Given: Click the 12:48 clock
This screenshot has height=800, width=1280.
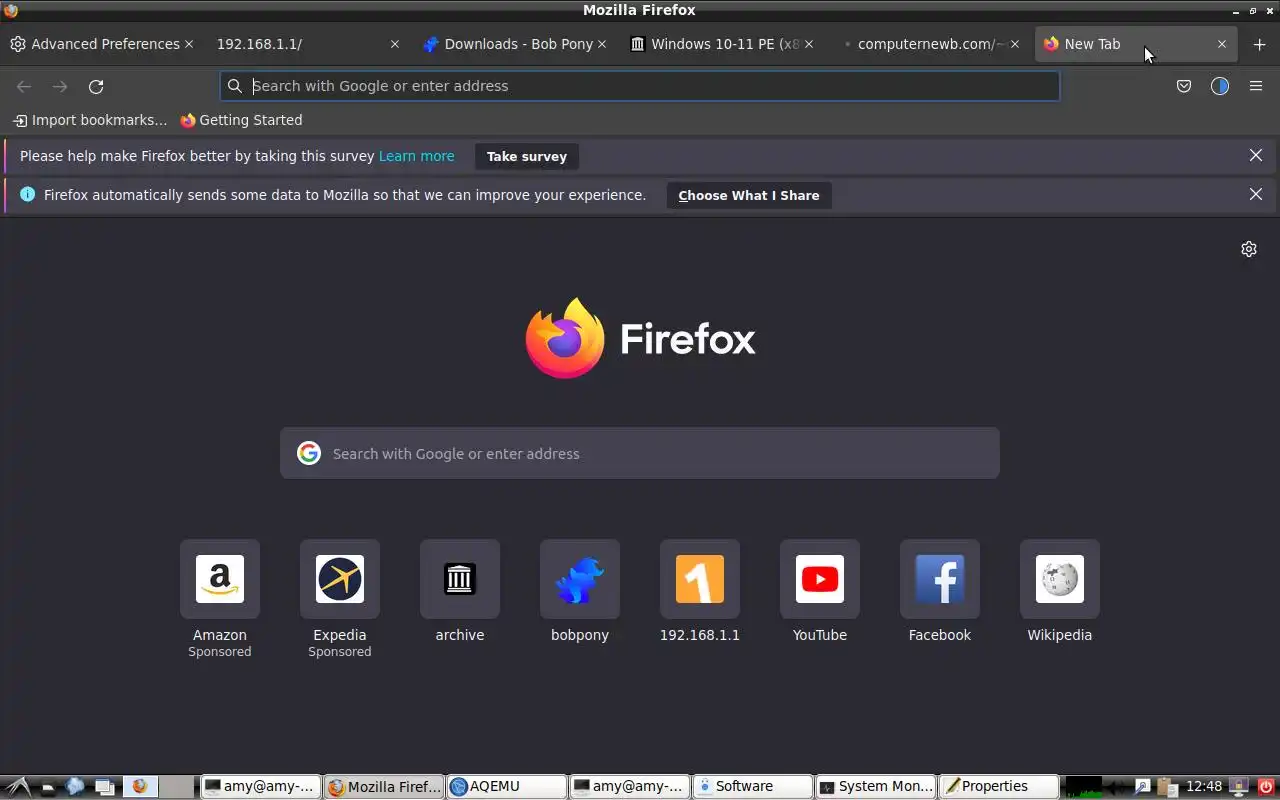Looking at the screenshot, I should click(1204, 787).
